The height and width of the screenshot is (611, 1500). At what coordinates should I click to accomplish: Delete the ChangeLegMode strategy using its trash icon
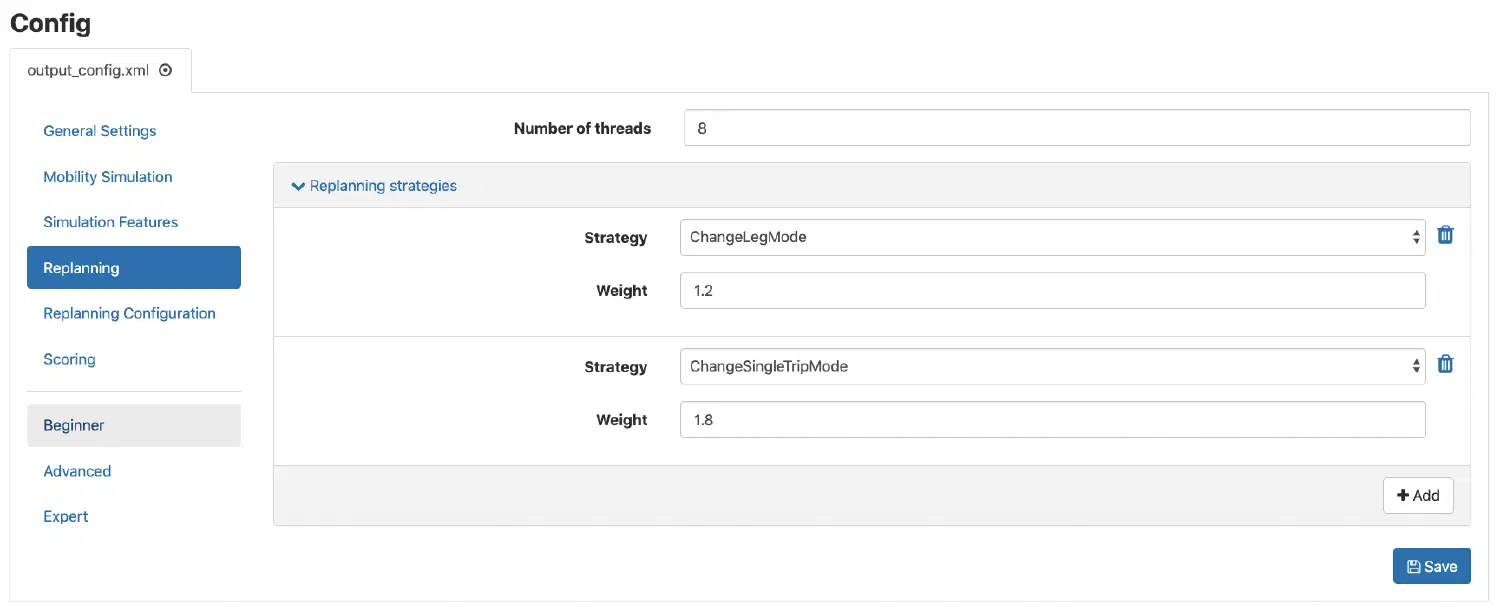pyautogui.click(x=1445, y=234)
